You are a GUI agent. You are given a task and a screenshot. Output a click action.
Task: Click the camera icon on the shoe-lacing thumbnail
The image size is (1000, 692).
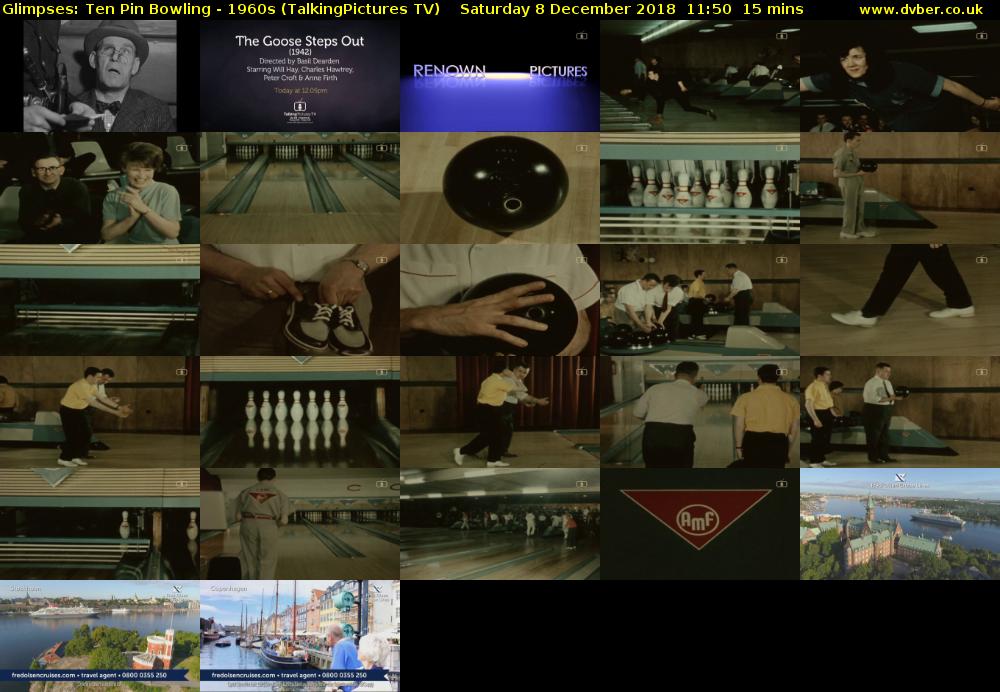click(x=382, y=260)
